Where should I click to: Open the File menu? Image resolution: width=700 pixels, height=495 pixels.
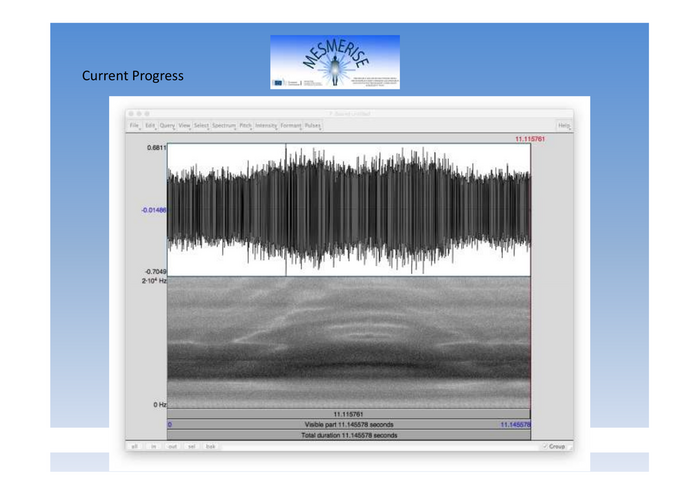[134, 125]
